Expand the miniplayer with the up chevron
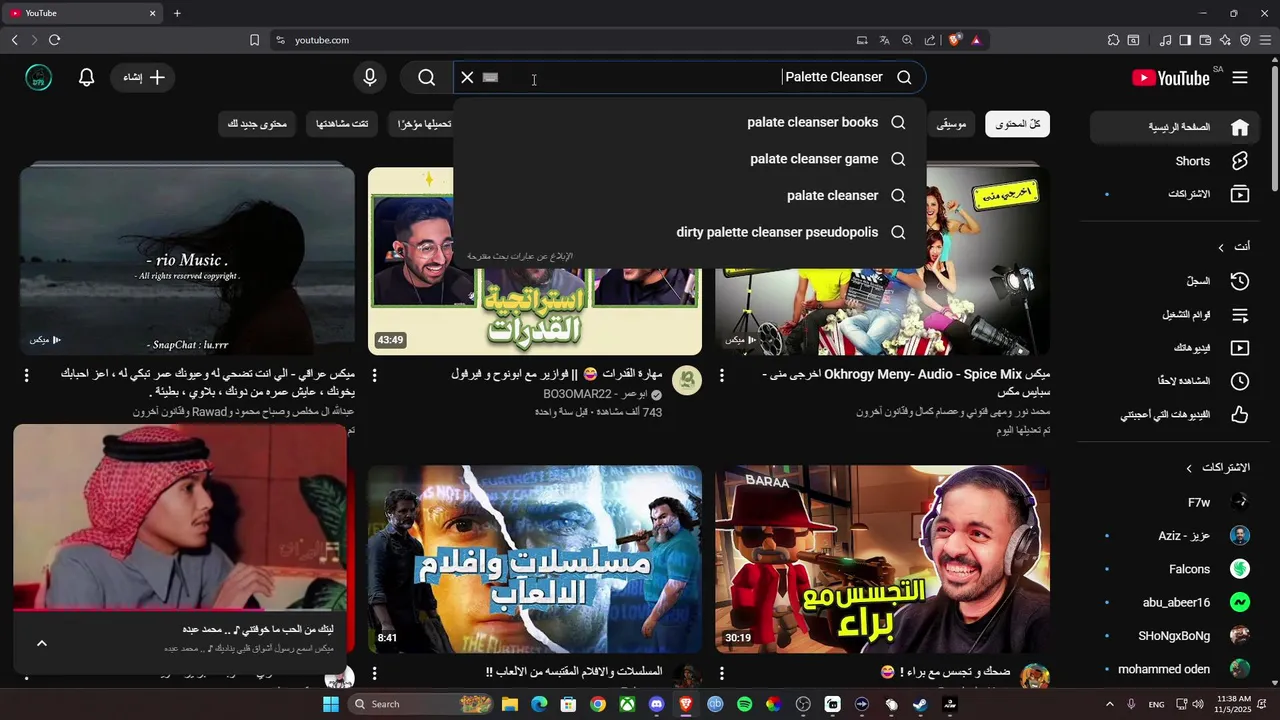The width and height of the screenshot is (1280, 720). (x=42, y=643)
